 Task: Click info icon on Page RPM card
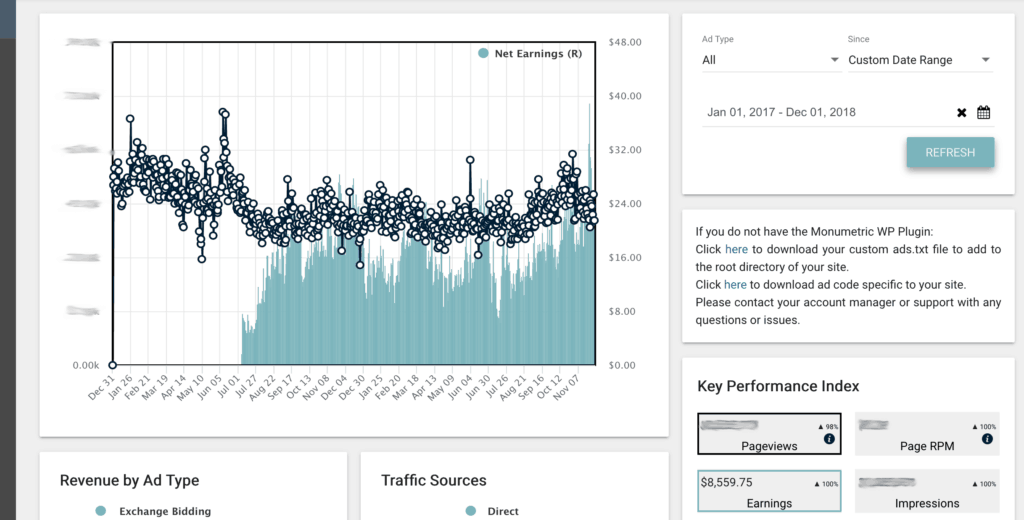[987, 439]
